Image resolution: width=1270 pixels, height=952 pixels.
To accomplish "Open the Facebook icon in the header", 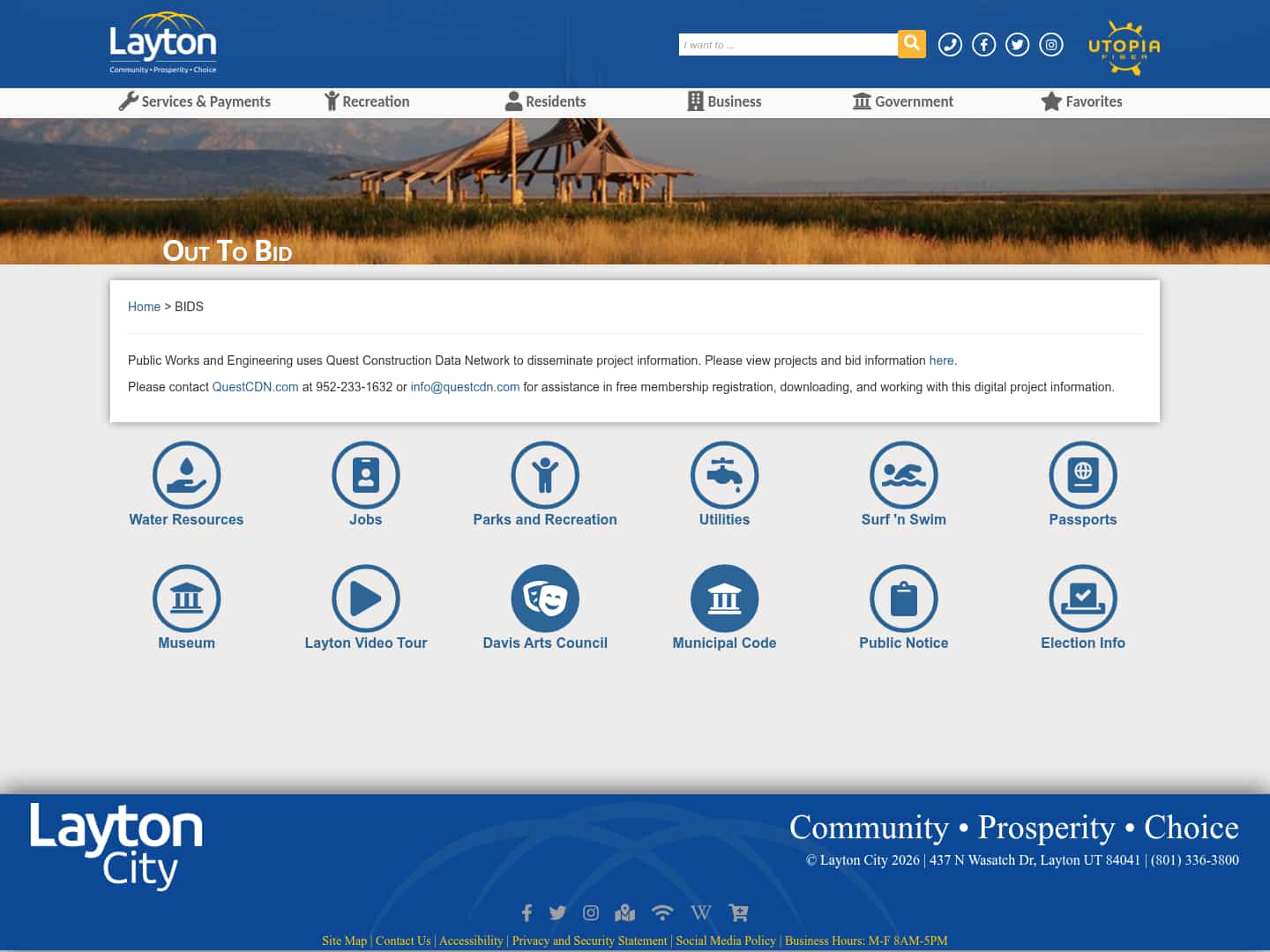I will tap(983, 44).
